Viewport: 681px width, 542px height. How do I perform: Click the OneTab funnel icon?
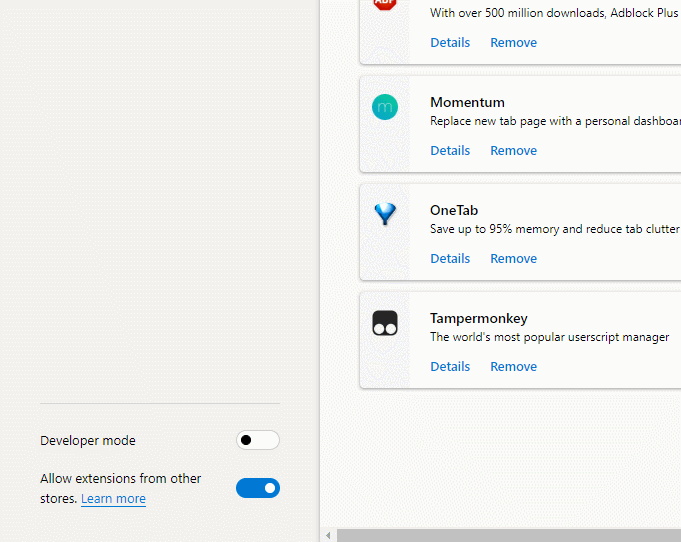click(x=385, y=214)
